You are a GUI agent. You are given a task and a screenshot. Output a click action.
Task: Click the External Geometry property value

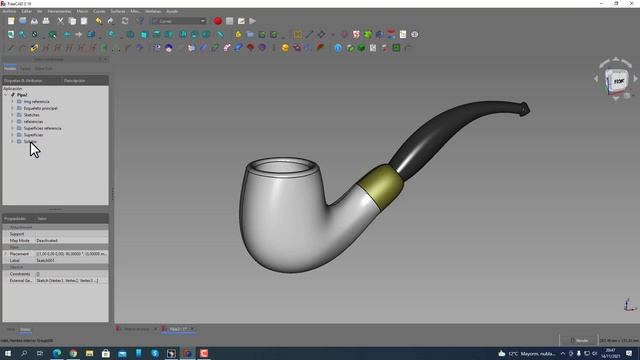point(71,280)
